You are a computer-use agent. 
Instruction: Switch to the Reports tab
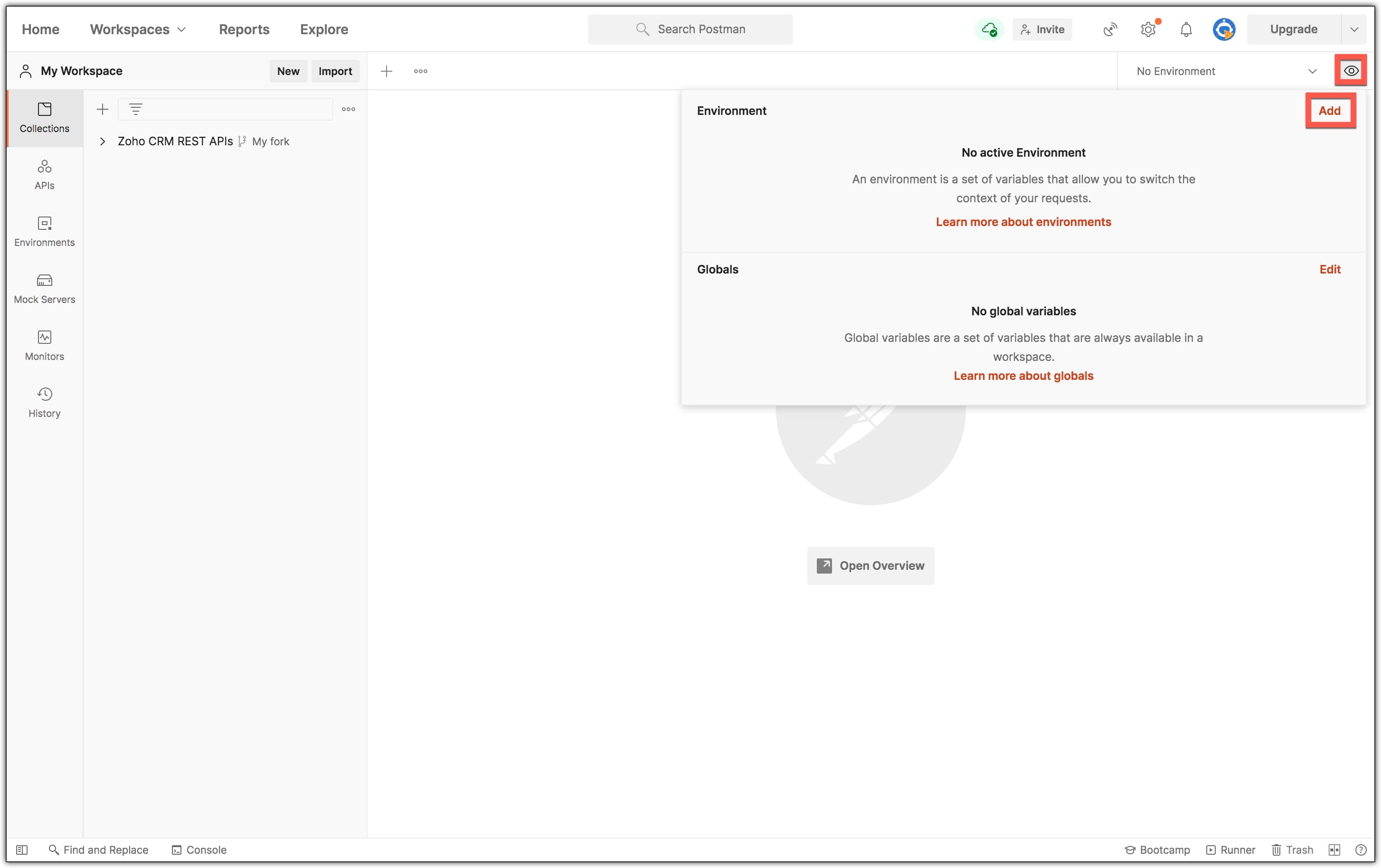click(244, 29)
